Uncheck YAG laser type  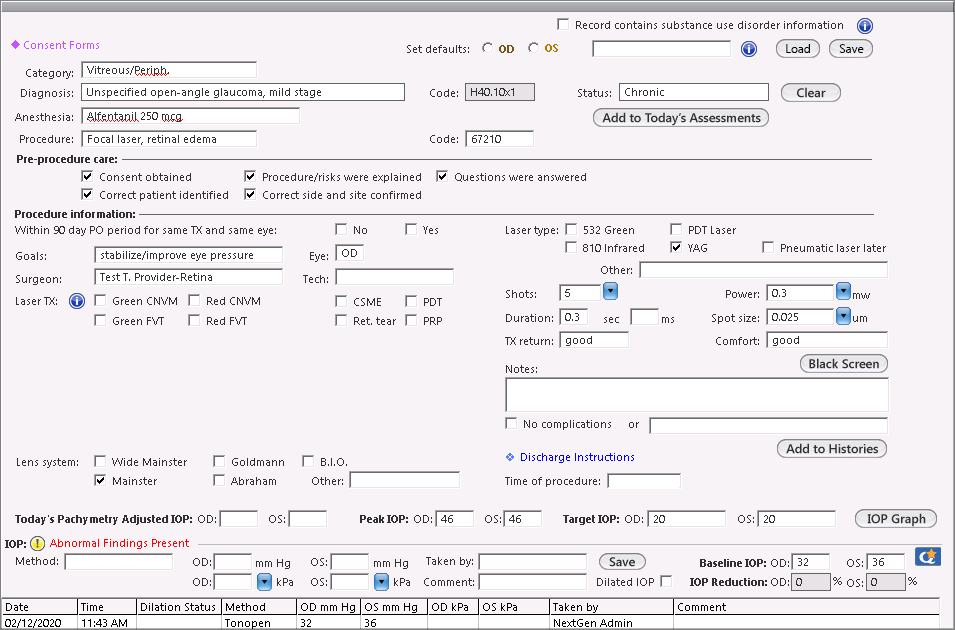pyautogui.click(x=676, y=247)
